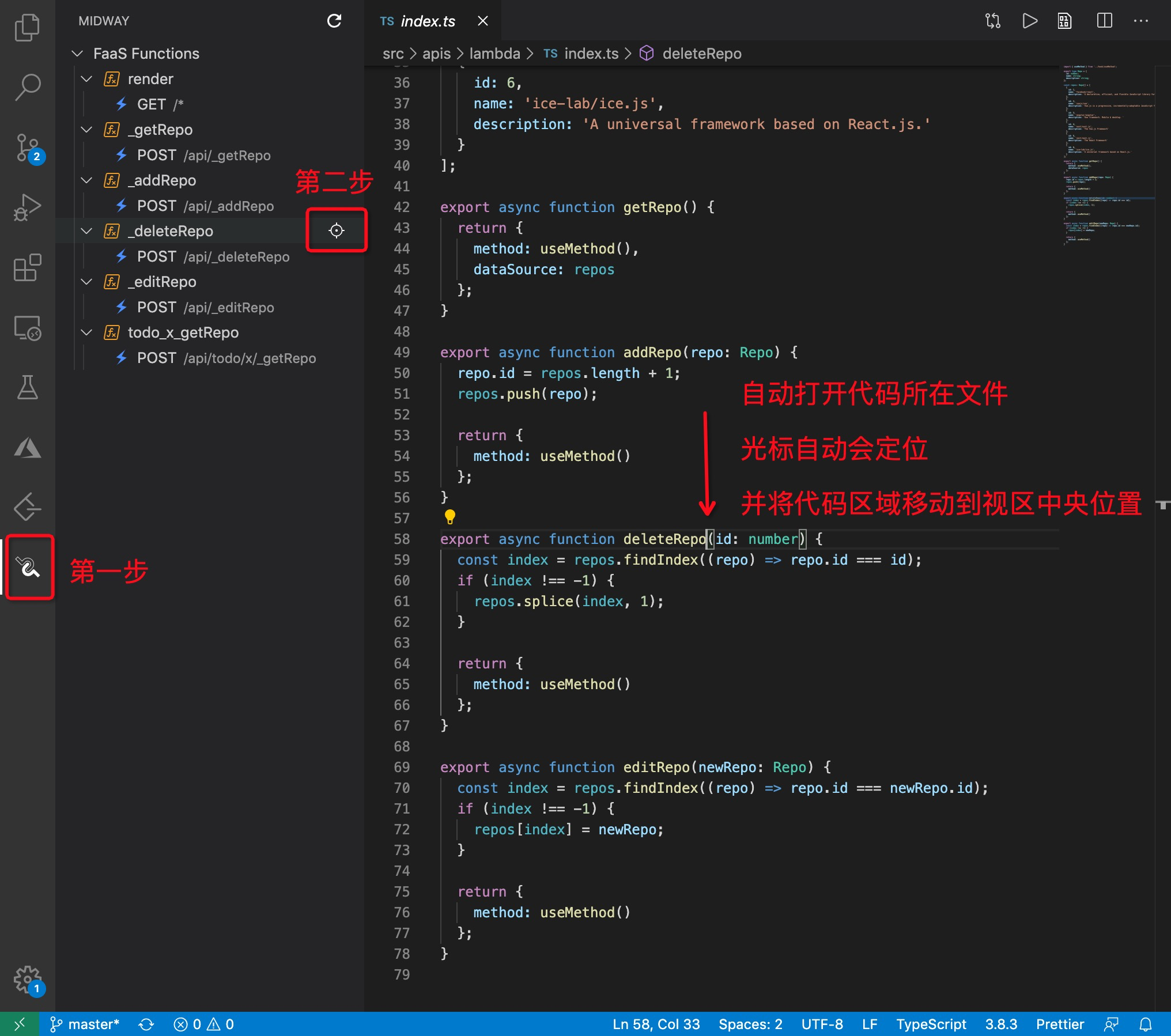Screen dimensions: 1171x1036
Task: Open Source Control view with badge
Action: 27,148
